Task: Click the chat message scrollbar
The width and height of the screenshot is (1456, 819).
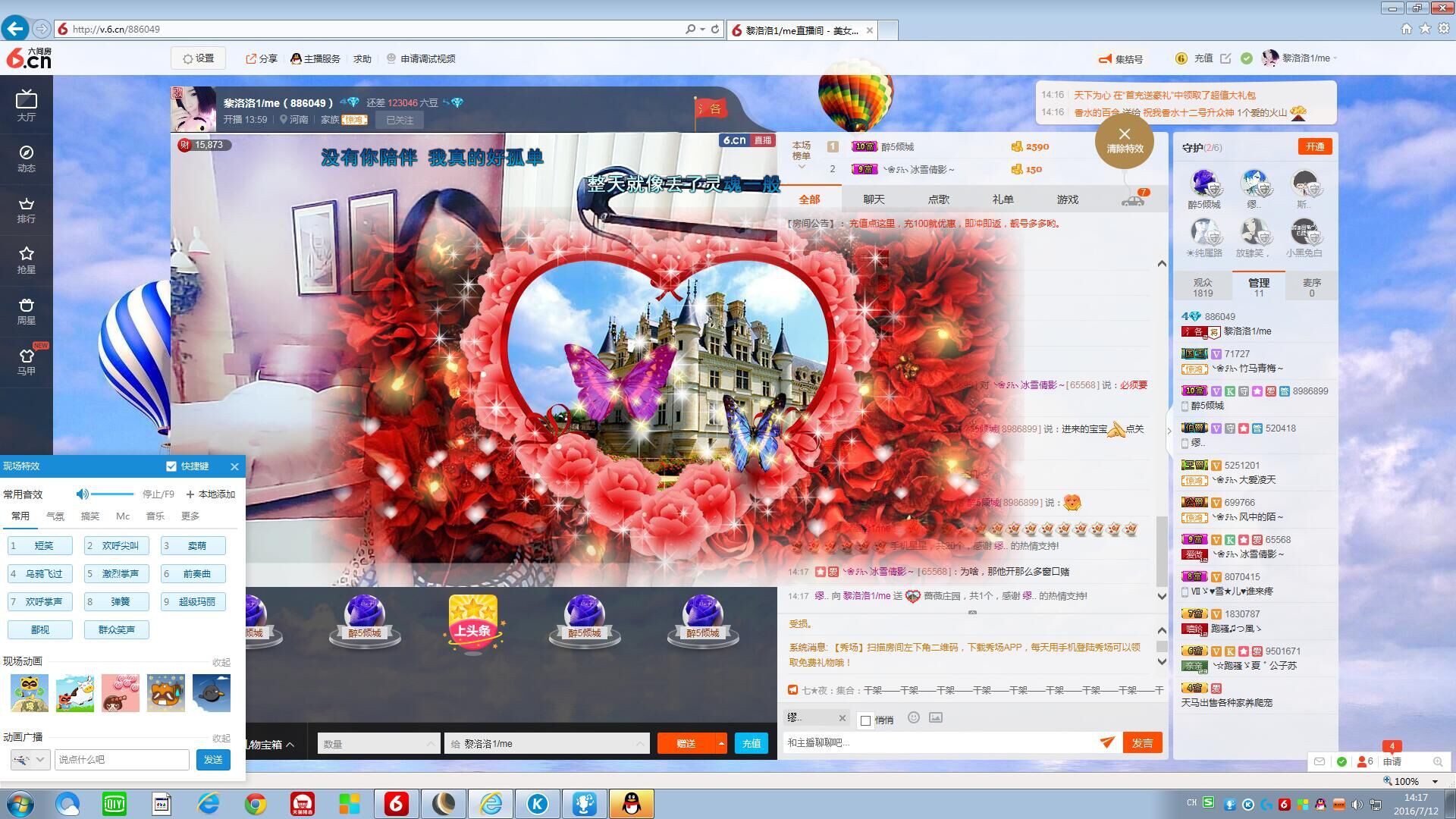Action: (x=1161, y=550)
